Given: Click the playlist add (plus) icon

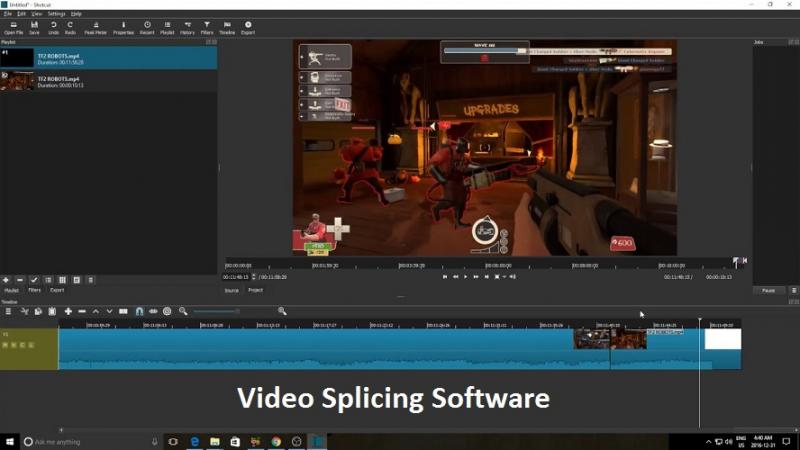Looking at the screenshot, I should click(6, 280).
